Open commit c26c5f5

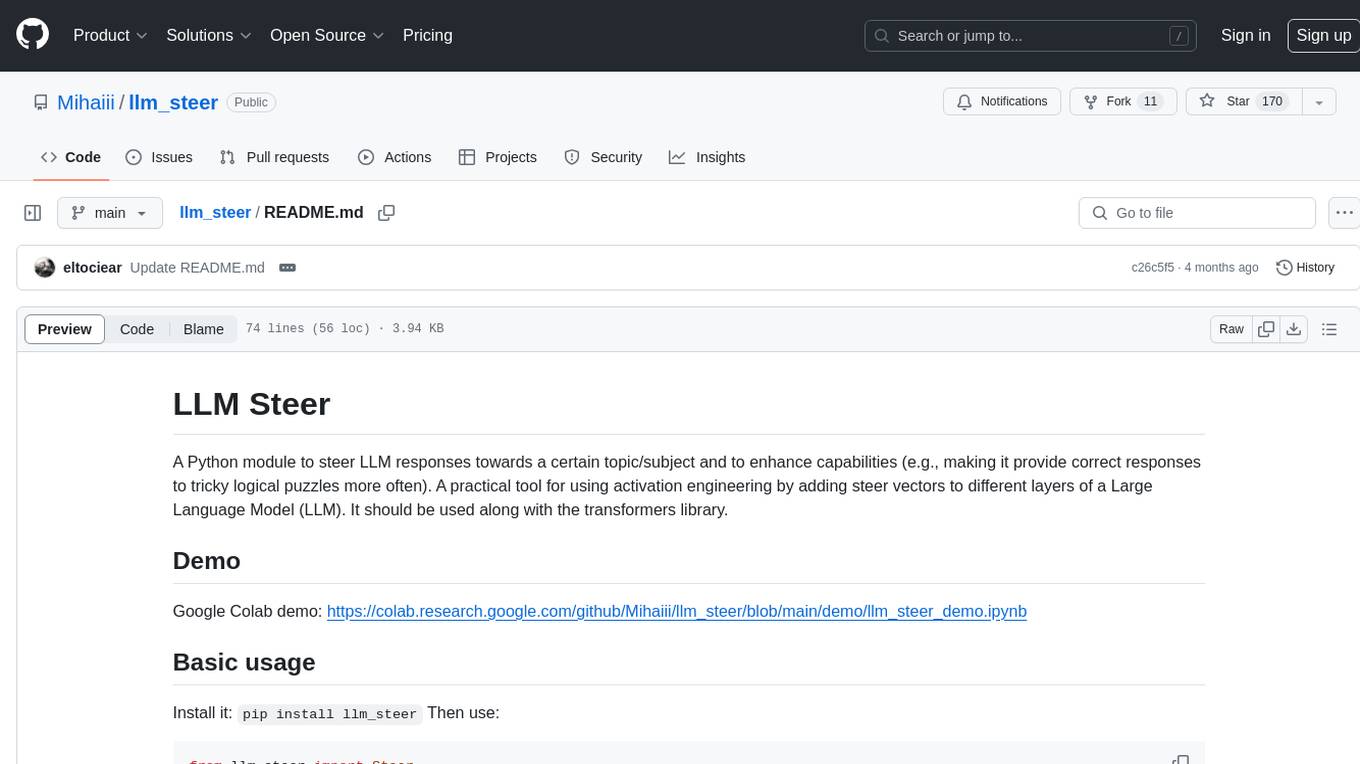pos(1153,268)
